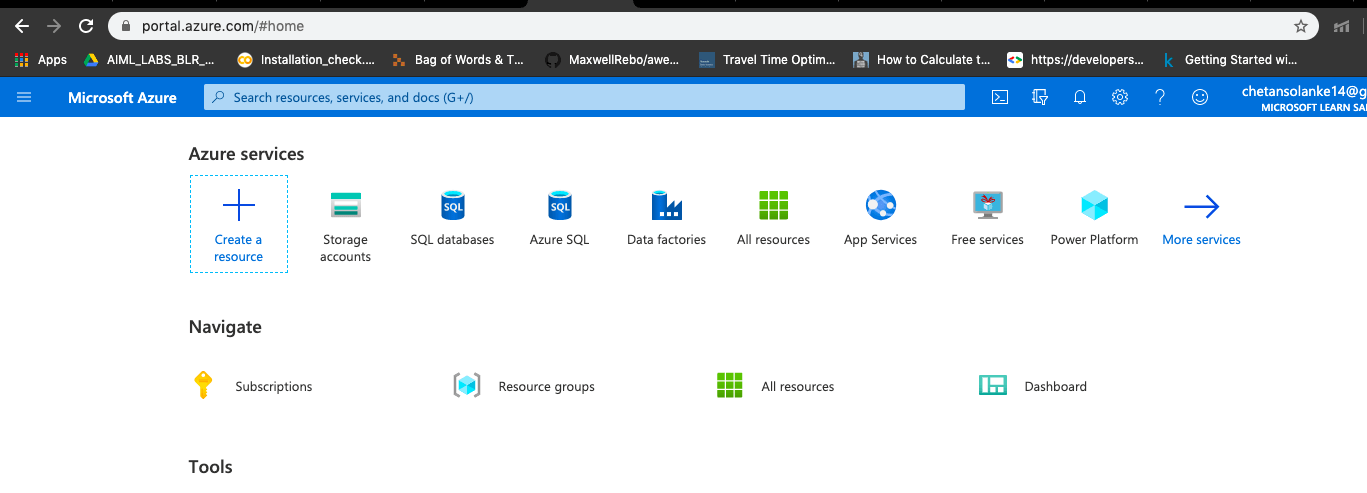Open the Azure portal hamburger menu
Screen dimensions: 1367x493
coord(24,97)
